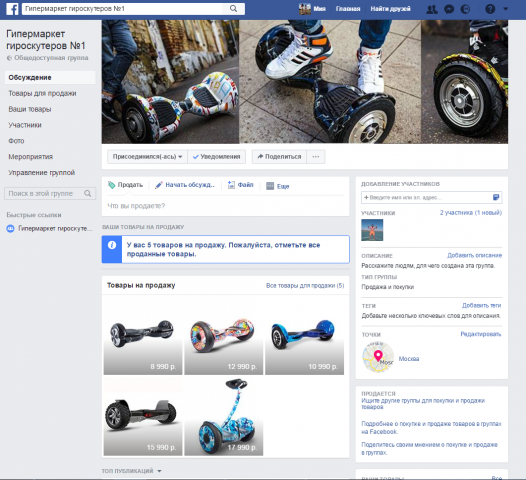This screenshot has width=526, height=480.
Task: Expand the Присоединился(-ась) dropdown
Action: (147, 157)
